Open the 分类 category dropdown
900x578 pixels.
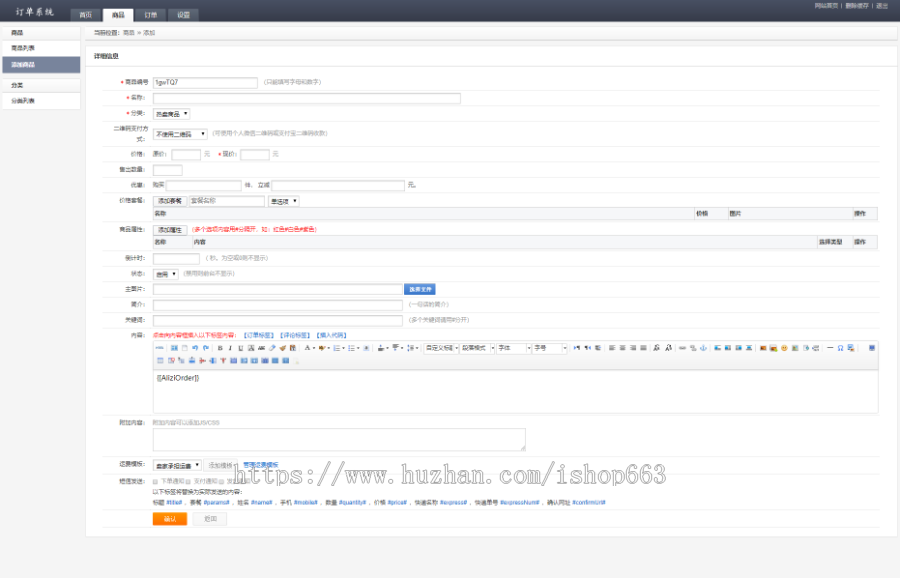click(171, 114)
